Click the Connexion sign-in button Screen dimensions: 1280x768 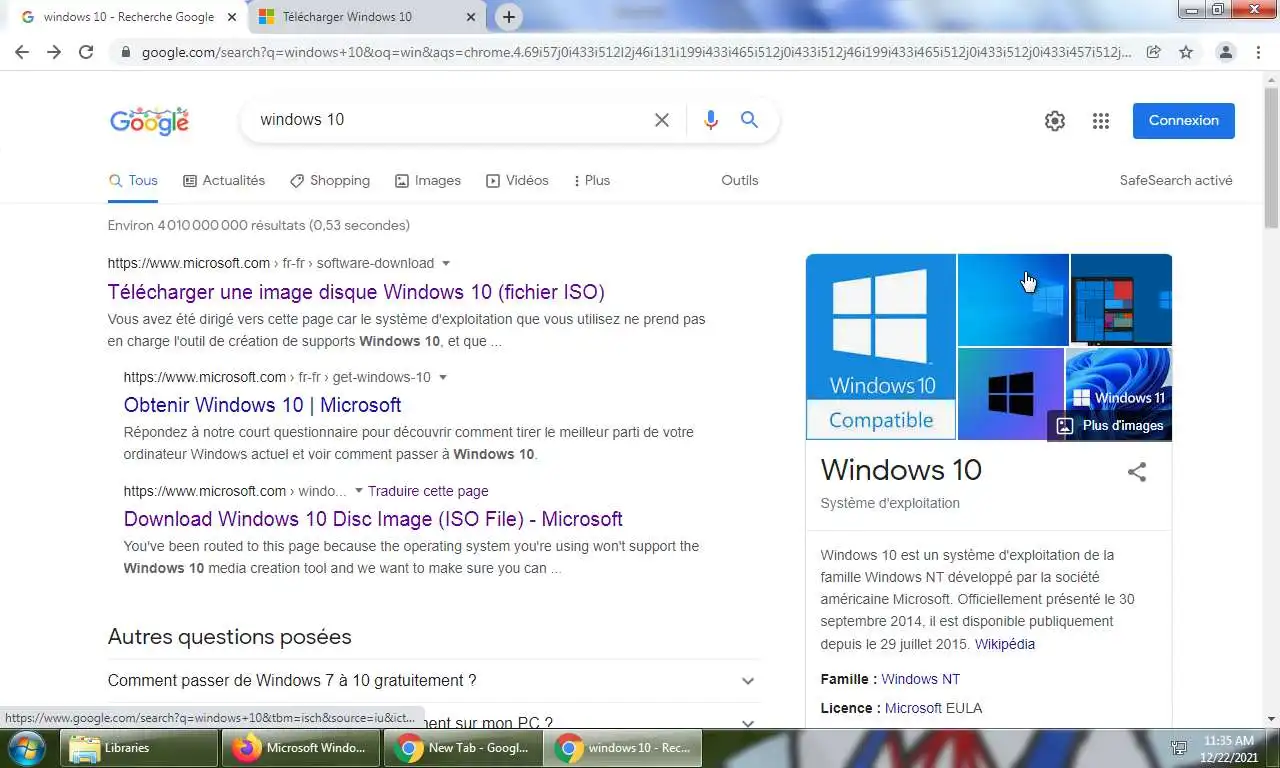point(1184,121)
